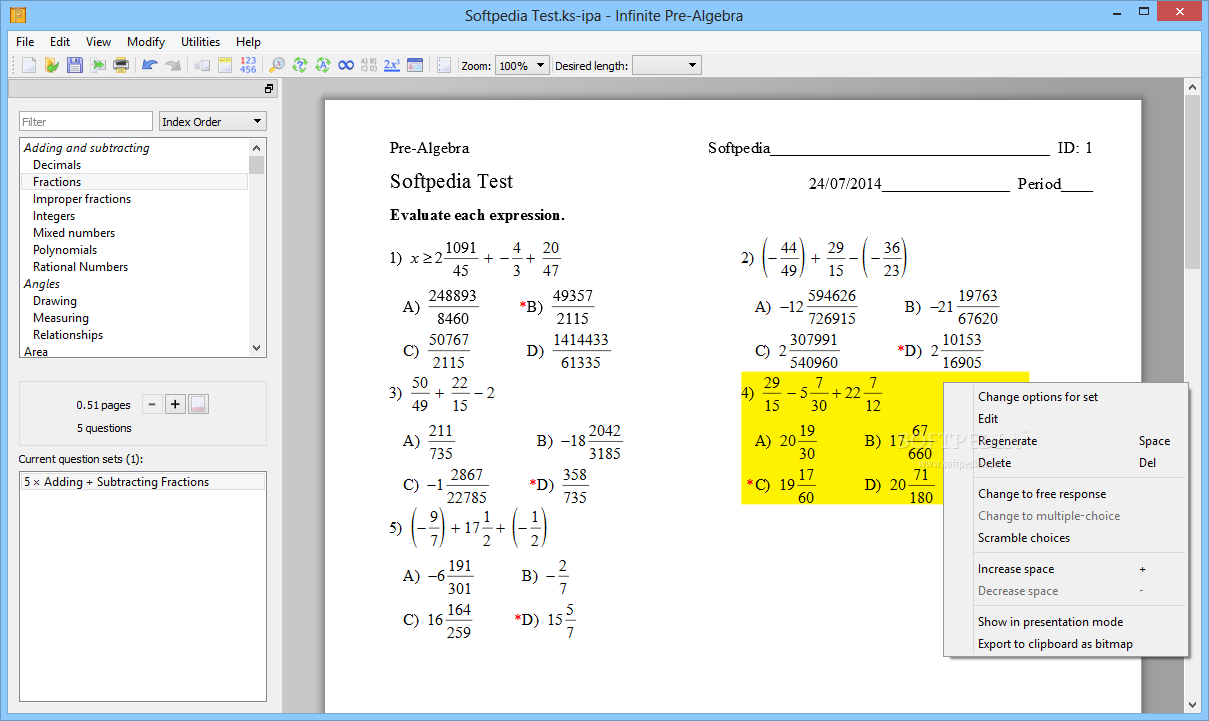Select Fractions in topic list
1209x721 pixels.
[x=57, y=182]
